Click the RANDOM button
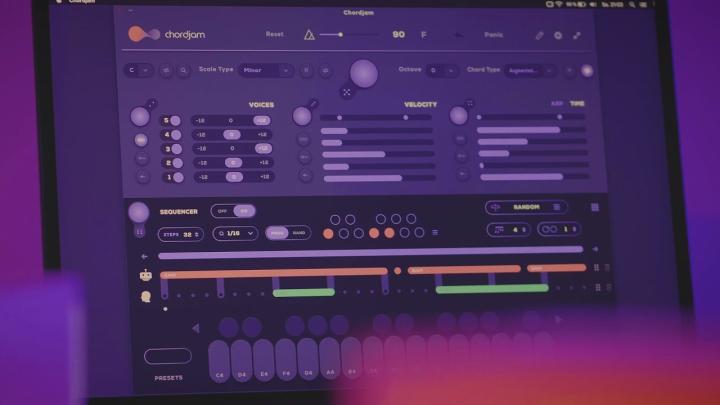 526,207
